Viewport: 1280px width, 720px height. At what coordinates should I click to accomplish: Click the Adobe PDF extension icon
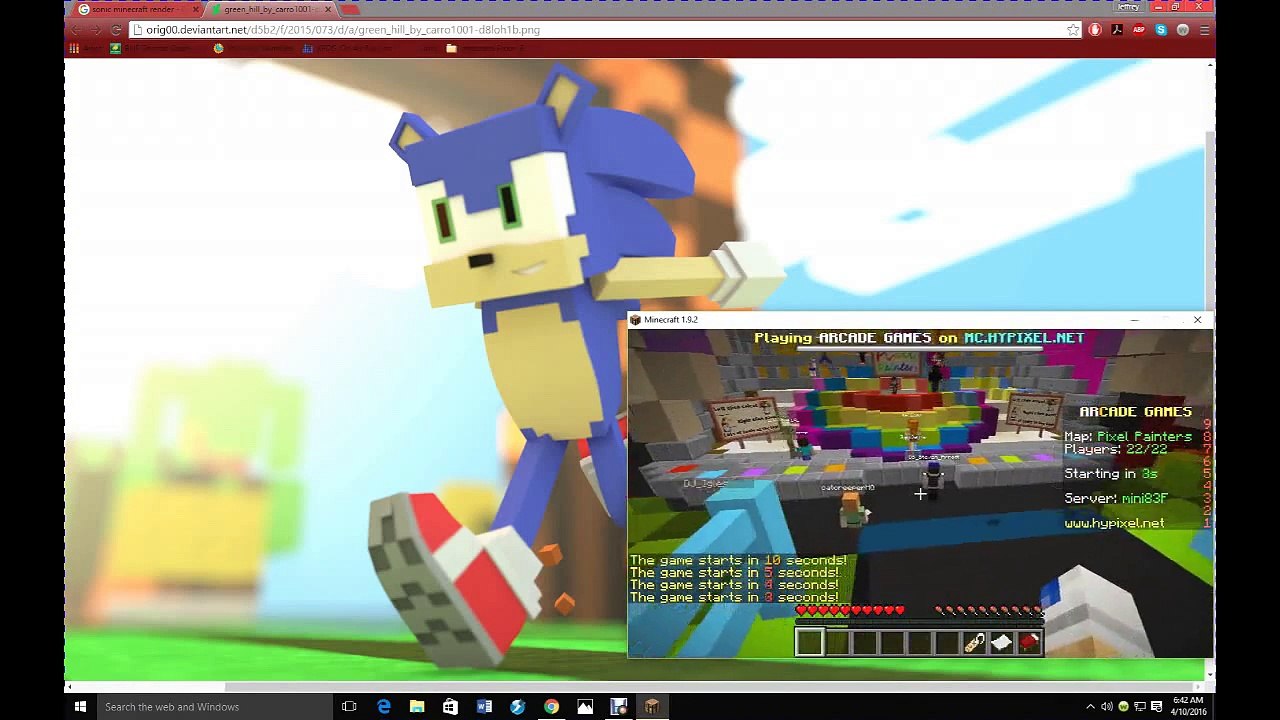[1117, 30]
